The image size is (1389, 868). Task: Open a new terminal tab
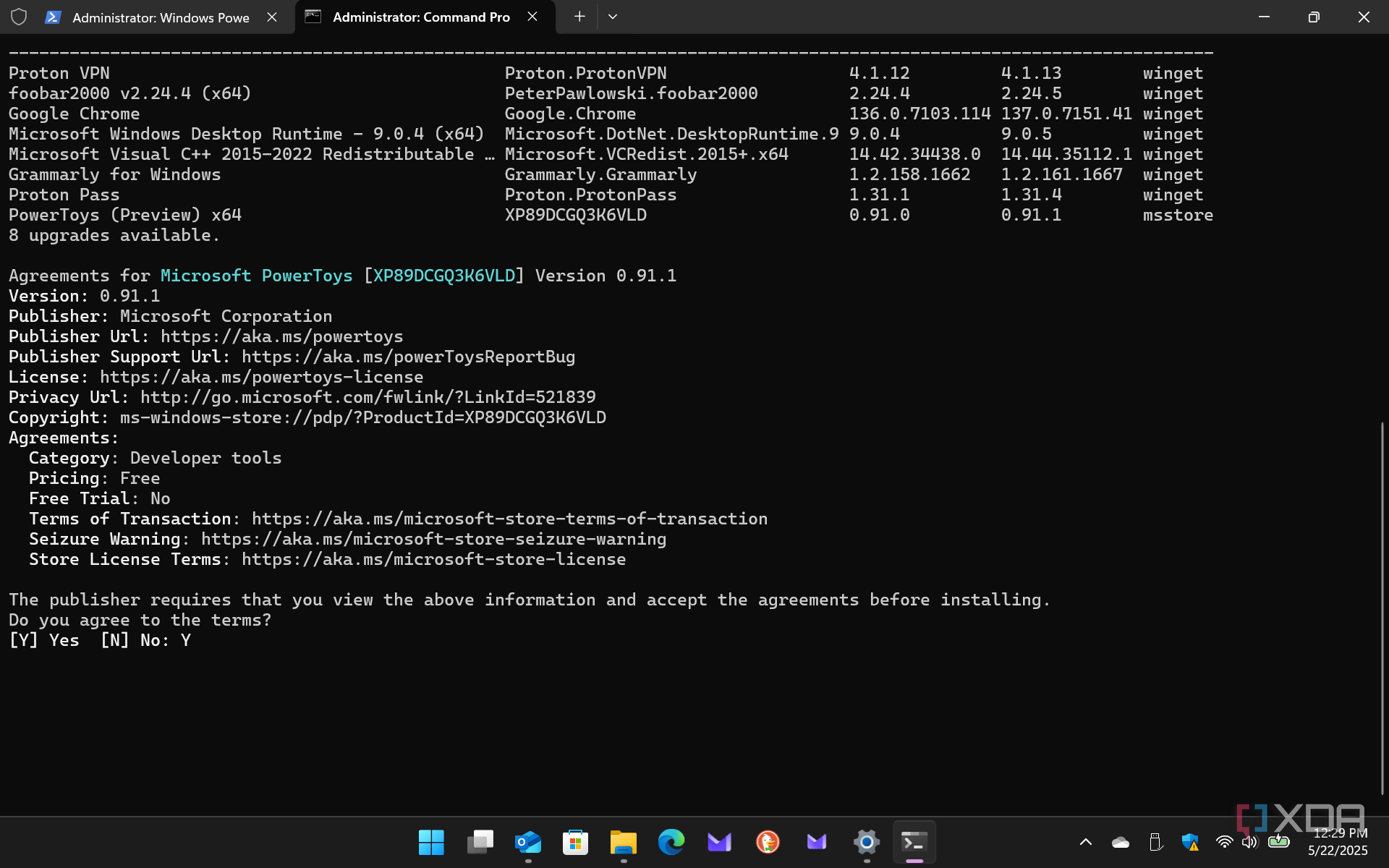(579, 17)
